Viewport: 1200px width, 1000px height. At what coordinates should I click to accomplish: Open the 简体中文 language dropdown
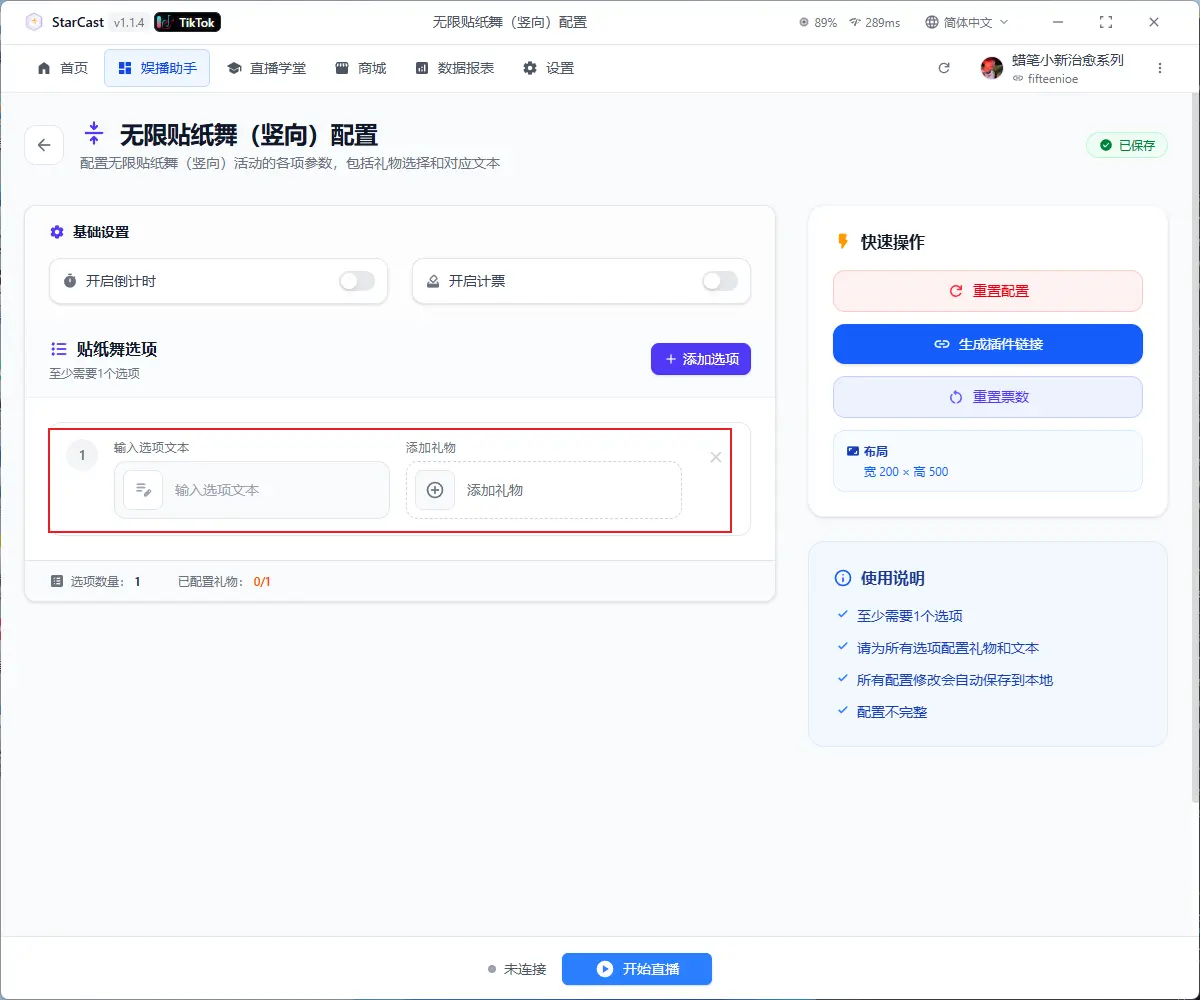point(967,22)
